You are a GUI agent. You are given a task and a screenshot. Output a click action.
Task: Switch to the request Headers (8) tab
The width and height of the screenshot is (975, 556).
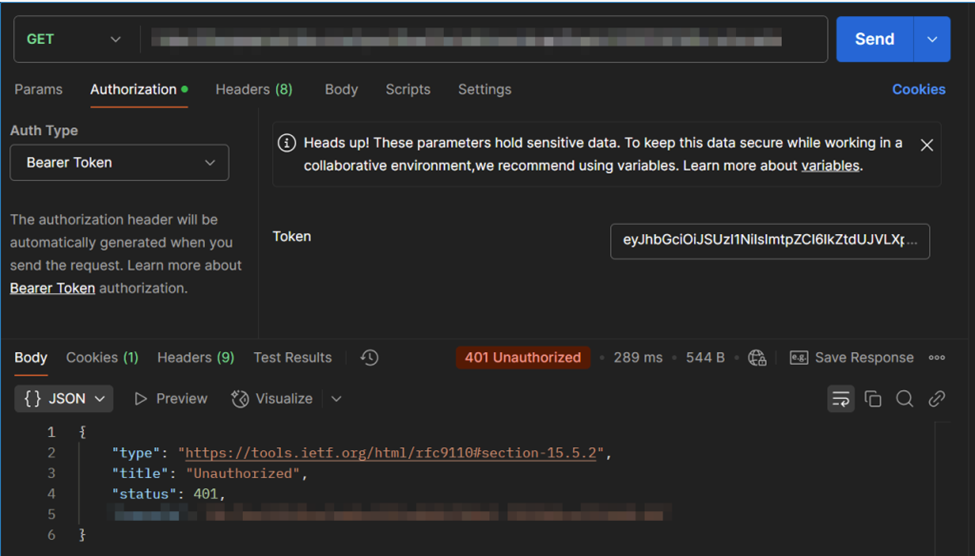pyautogui.click(x=254, y=89)
